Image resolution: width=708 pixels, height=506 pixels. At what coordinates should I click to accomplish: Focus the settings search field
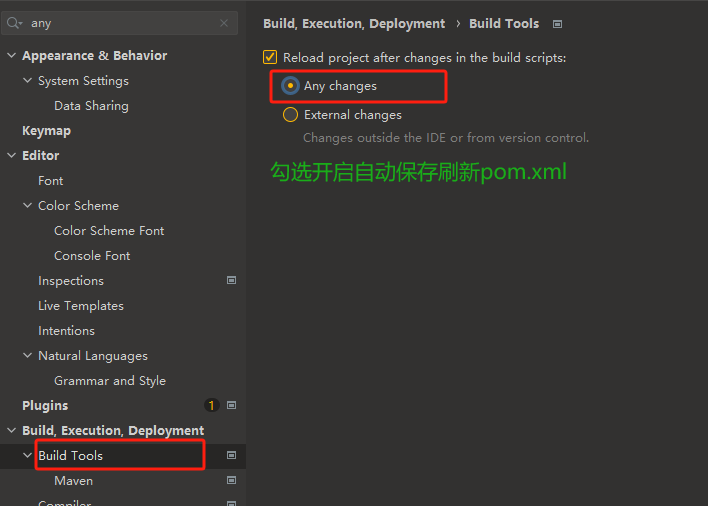pyautogui.click(x=120, y=23)
